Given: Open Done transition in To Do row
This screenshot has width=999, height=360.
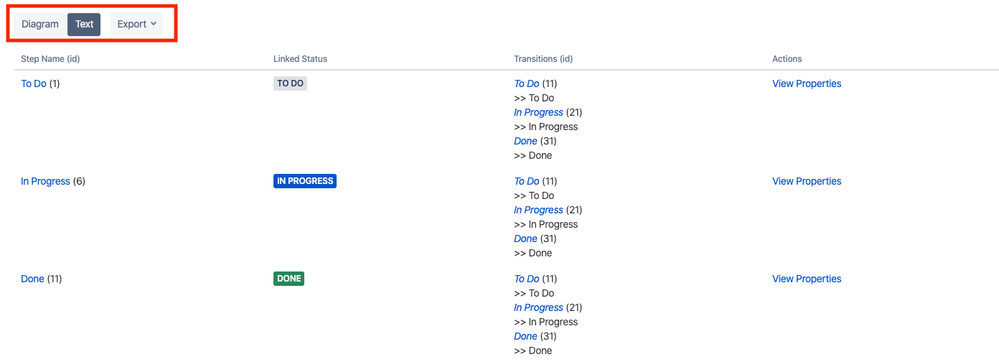Looking at the screenshot, I should click(526, 141).
